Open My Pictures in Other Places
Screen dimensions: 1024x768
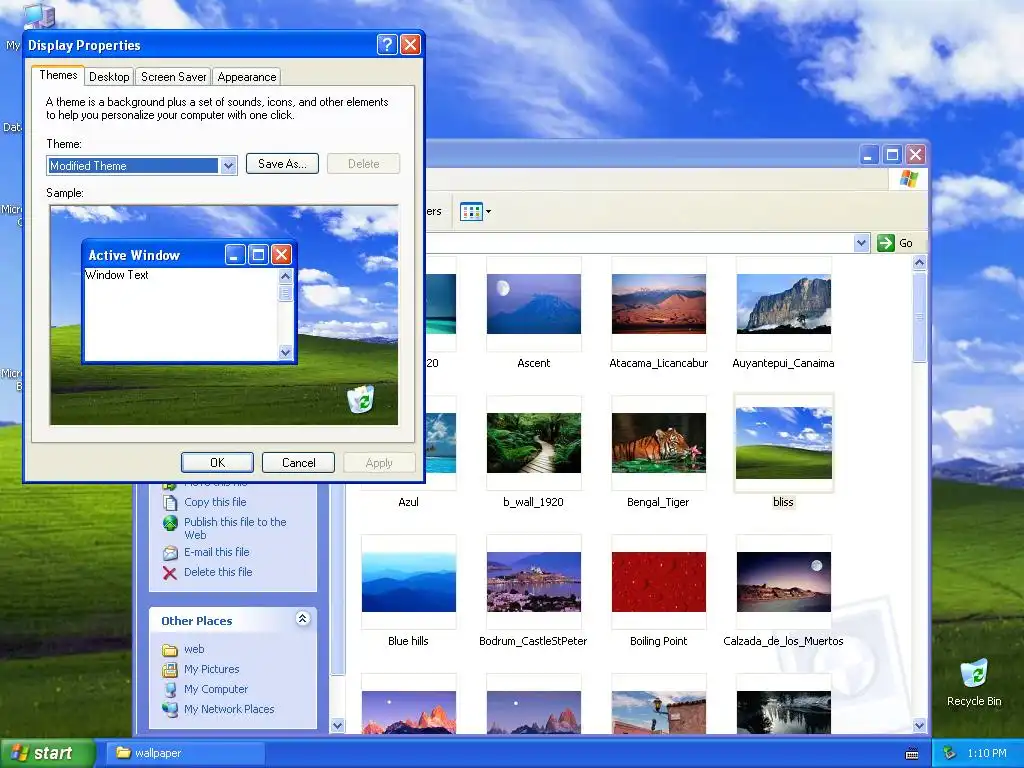click(211, 669)
